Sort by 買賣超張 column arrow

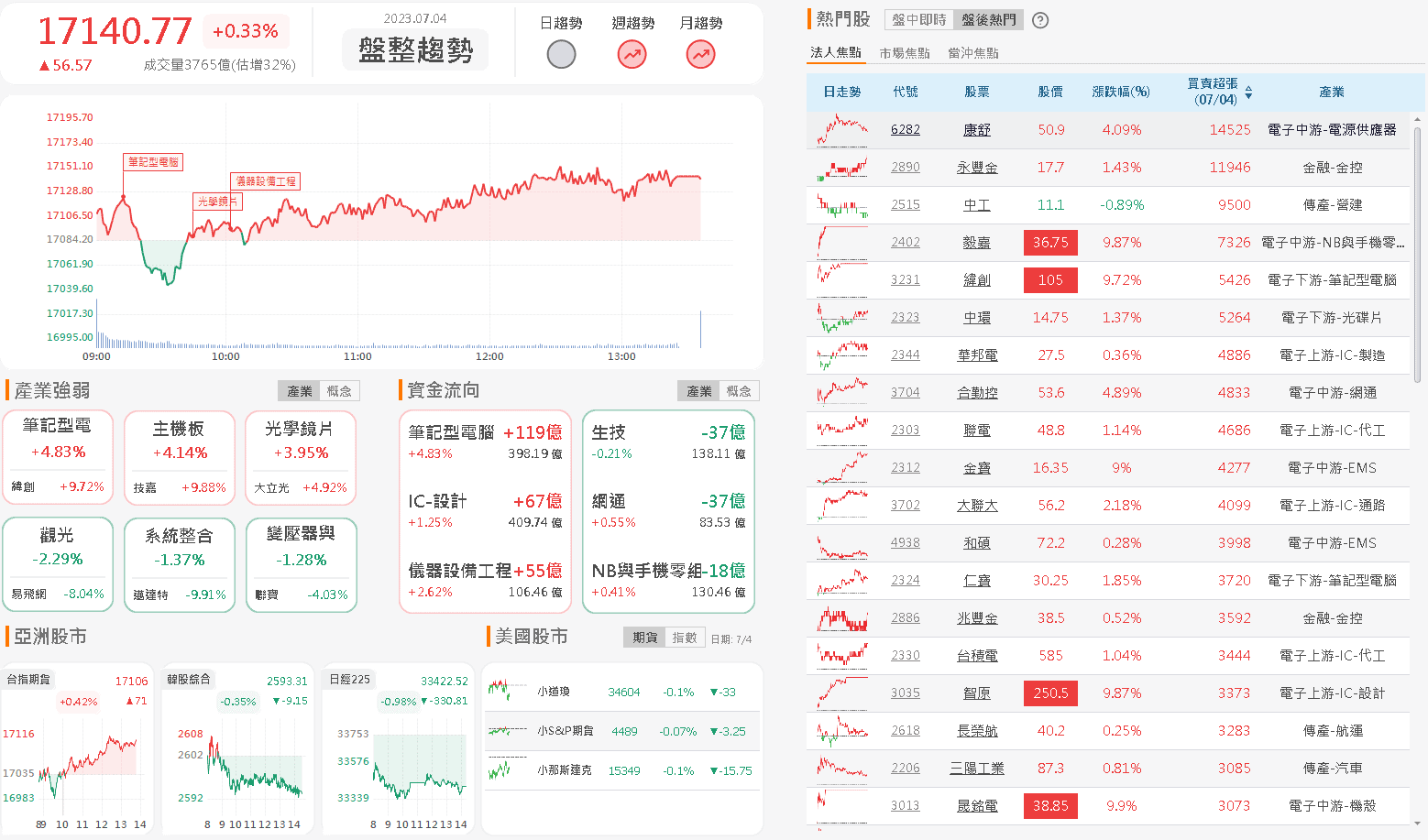(1248, 93)
